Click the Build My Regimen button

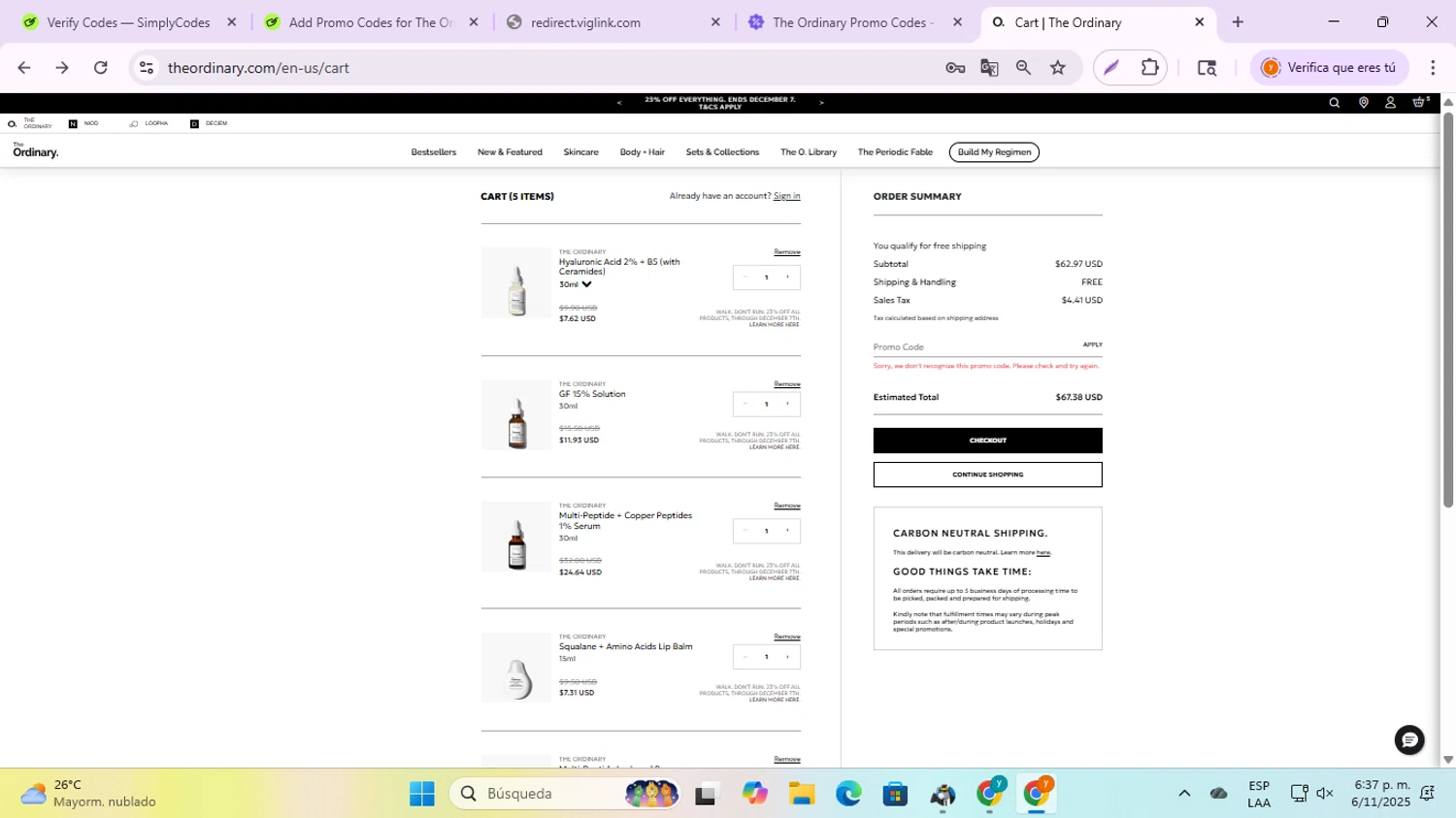[x=994, y=152]
